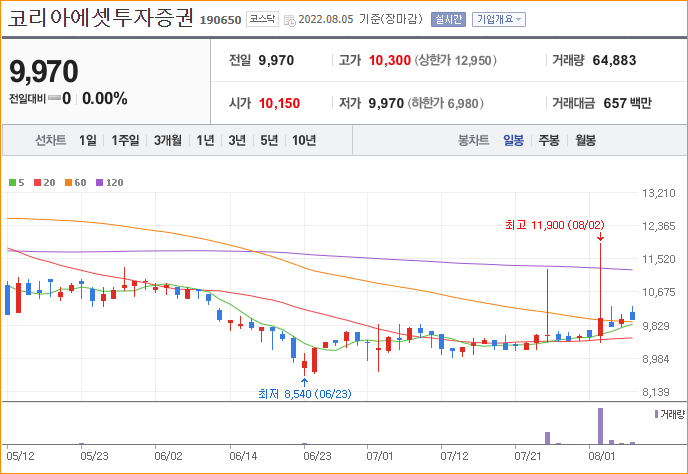The image size is (688, 474).
Task: Click the current price 9,970
Action: [x=43, y=71]
